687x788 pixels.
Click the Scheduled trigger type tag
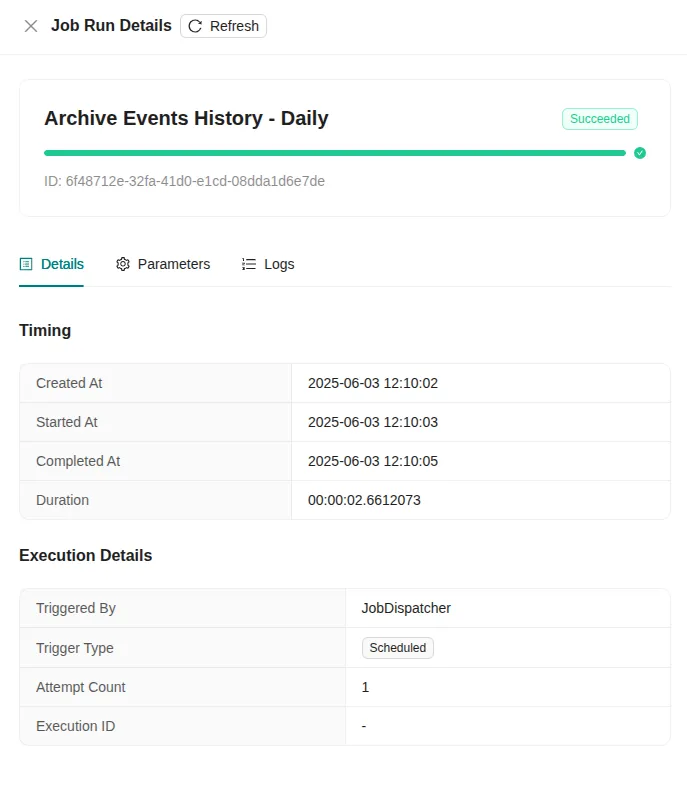pos(397,648)
